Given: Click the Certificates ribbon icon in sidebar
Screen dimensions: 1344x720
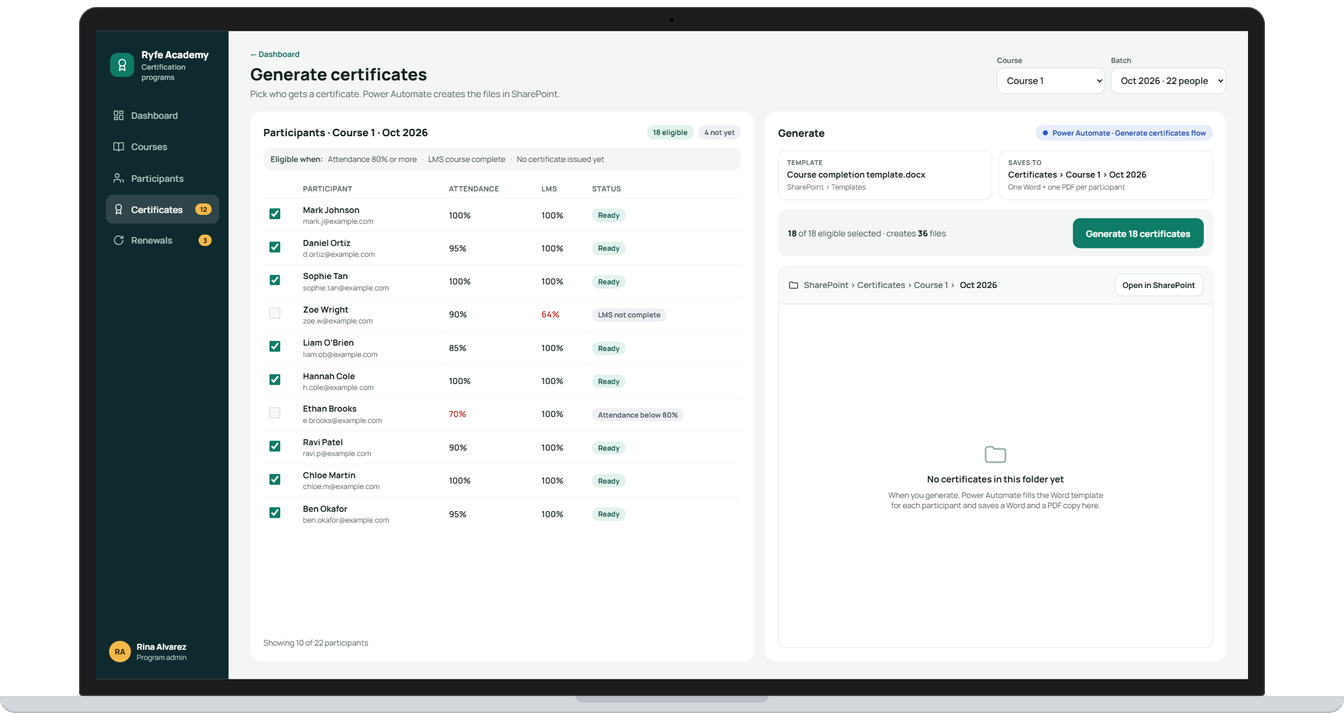Looking at the screenshot, I should click(x=118, y=210).
